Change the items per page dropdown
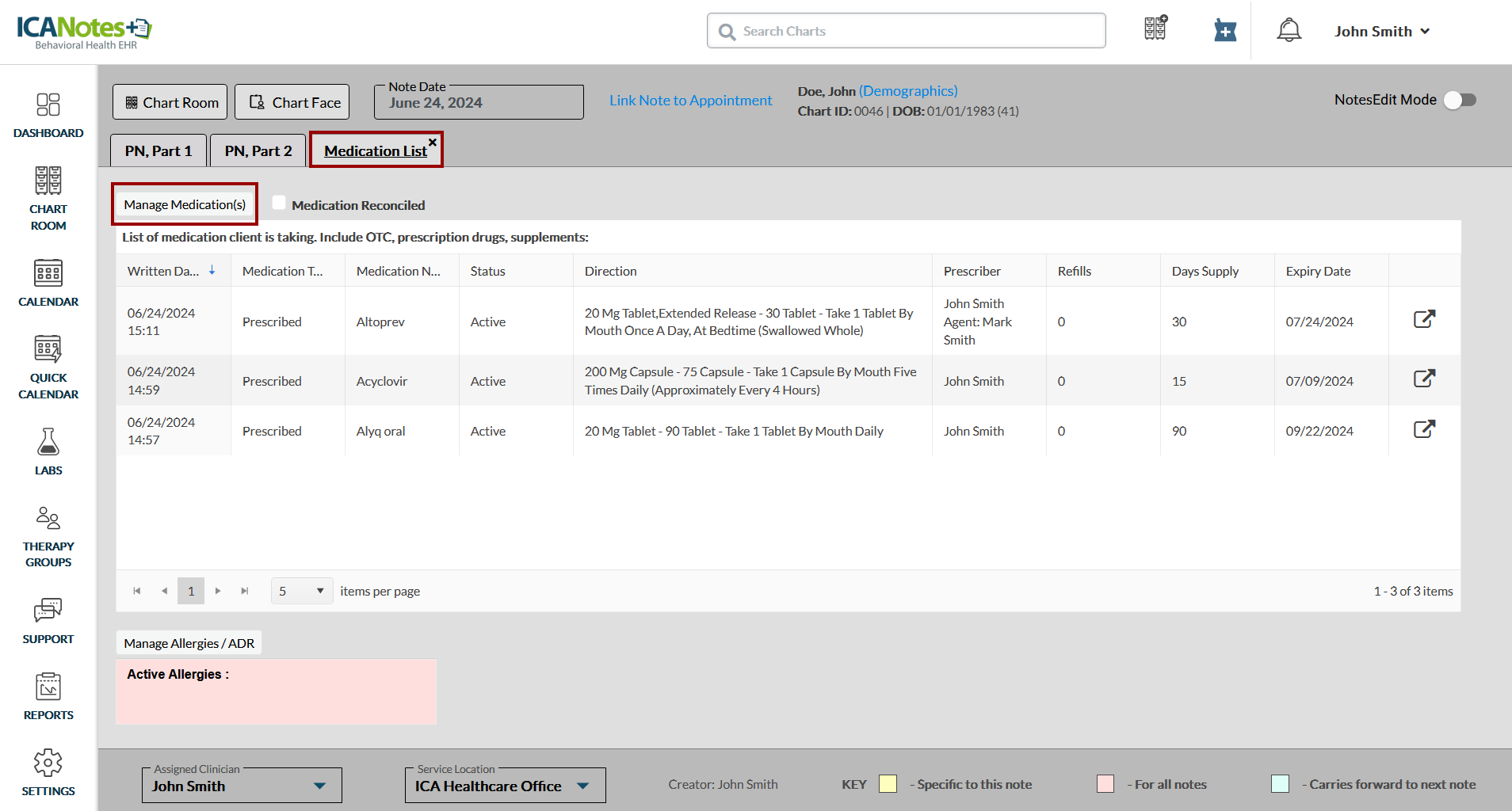The height and width of the screenshot is (811, 1512). pyautogui.click(x=302, y=591)
